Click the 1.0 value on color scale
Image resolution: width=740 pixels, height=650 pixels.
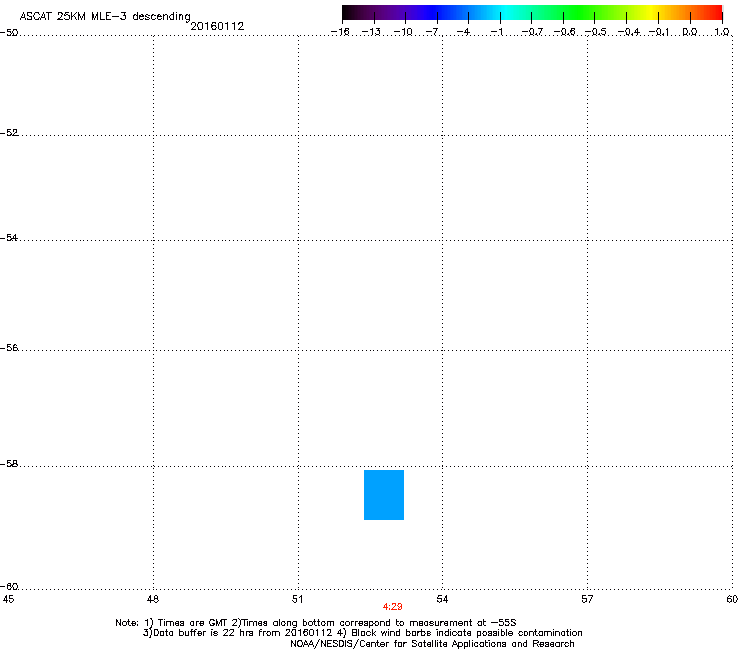722,32
